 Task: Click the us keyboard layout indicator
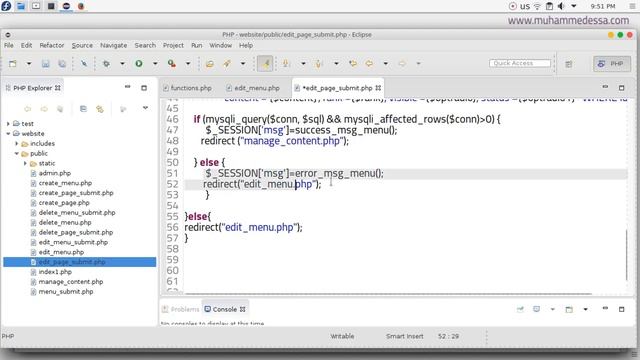pyautogui.click(x=525, y=6)
